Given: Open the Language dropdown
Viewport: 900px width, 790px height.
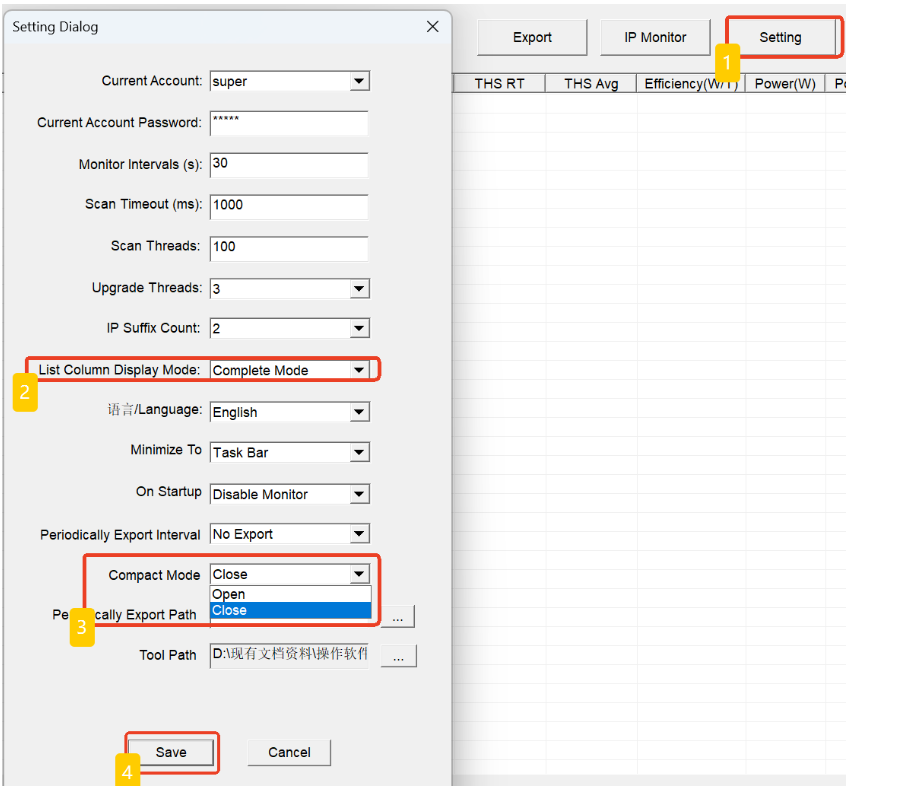Looking at the screenshot, I should tap(359, 412).
